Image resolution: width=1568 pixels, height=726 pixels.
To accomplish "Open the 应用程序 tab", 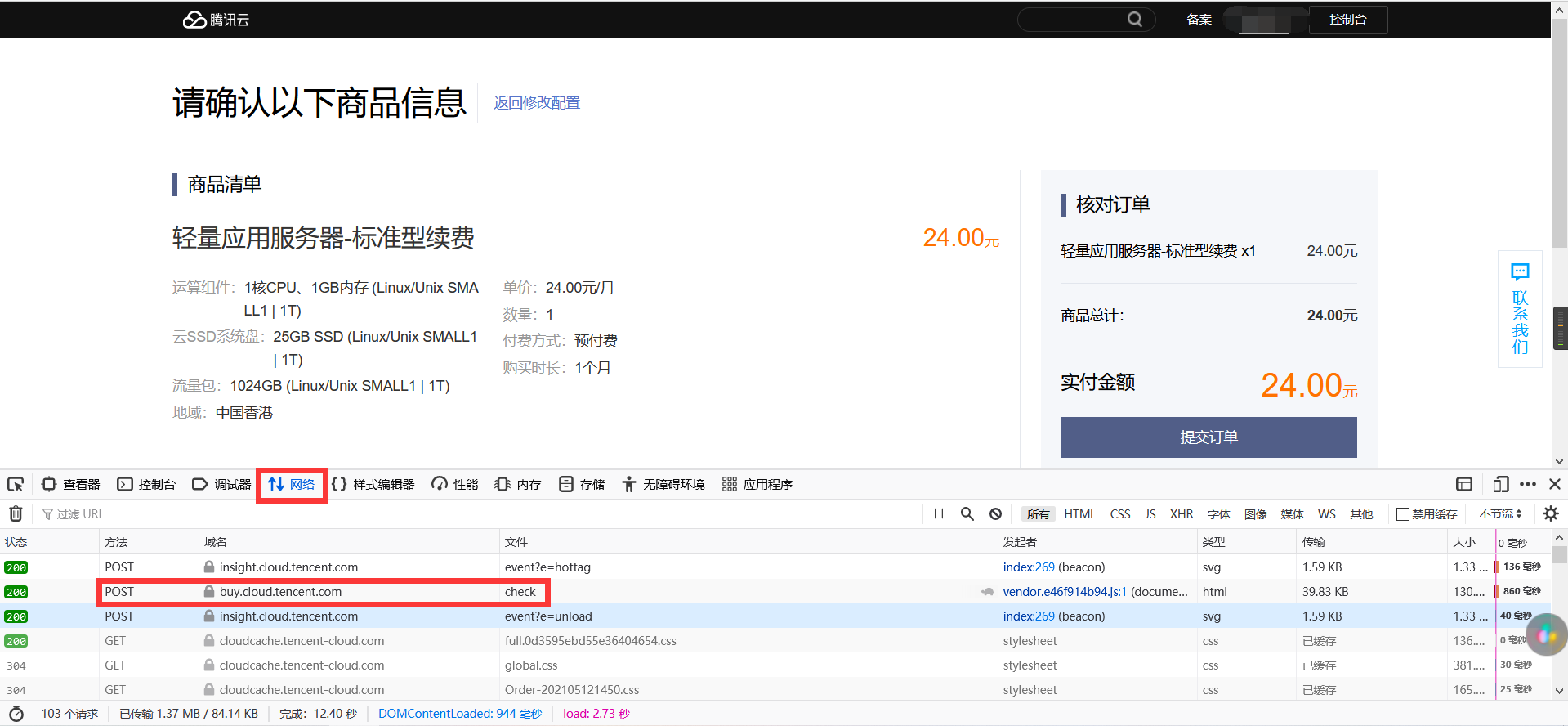I will point(757,484).
